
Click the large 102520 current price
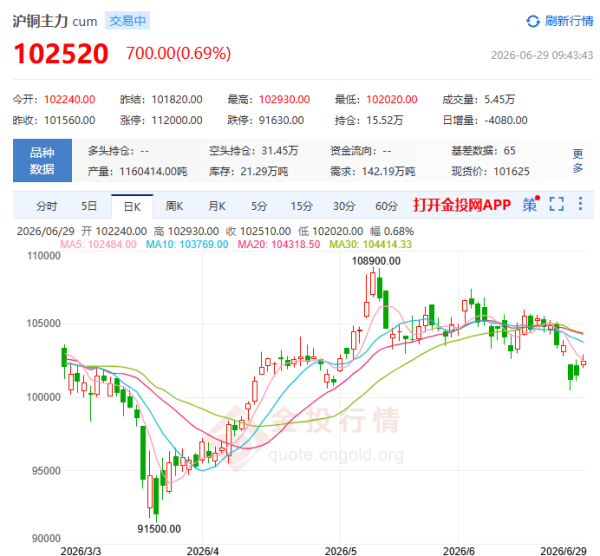point(61,54)
